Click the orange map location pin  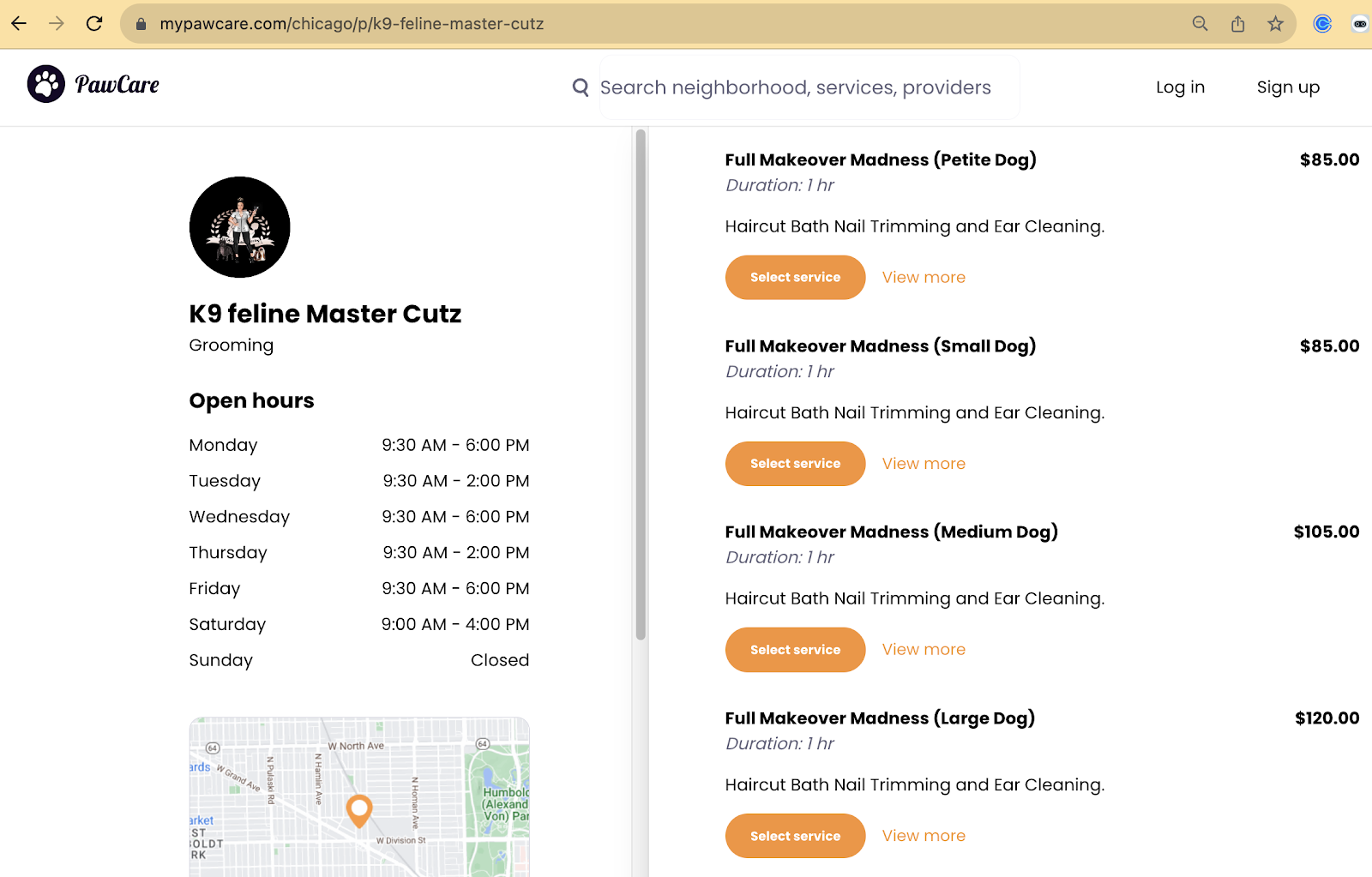pyautogui.click(x=358, y=808)
